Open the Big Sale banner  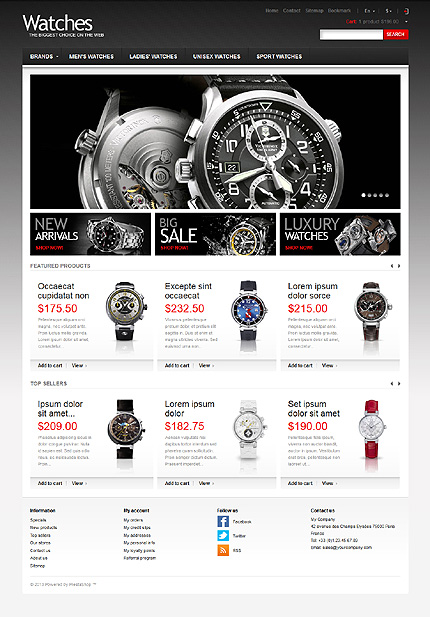[215, 234]
